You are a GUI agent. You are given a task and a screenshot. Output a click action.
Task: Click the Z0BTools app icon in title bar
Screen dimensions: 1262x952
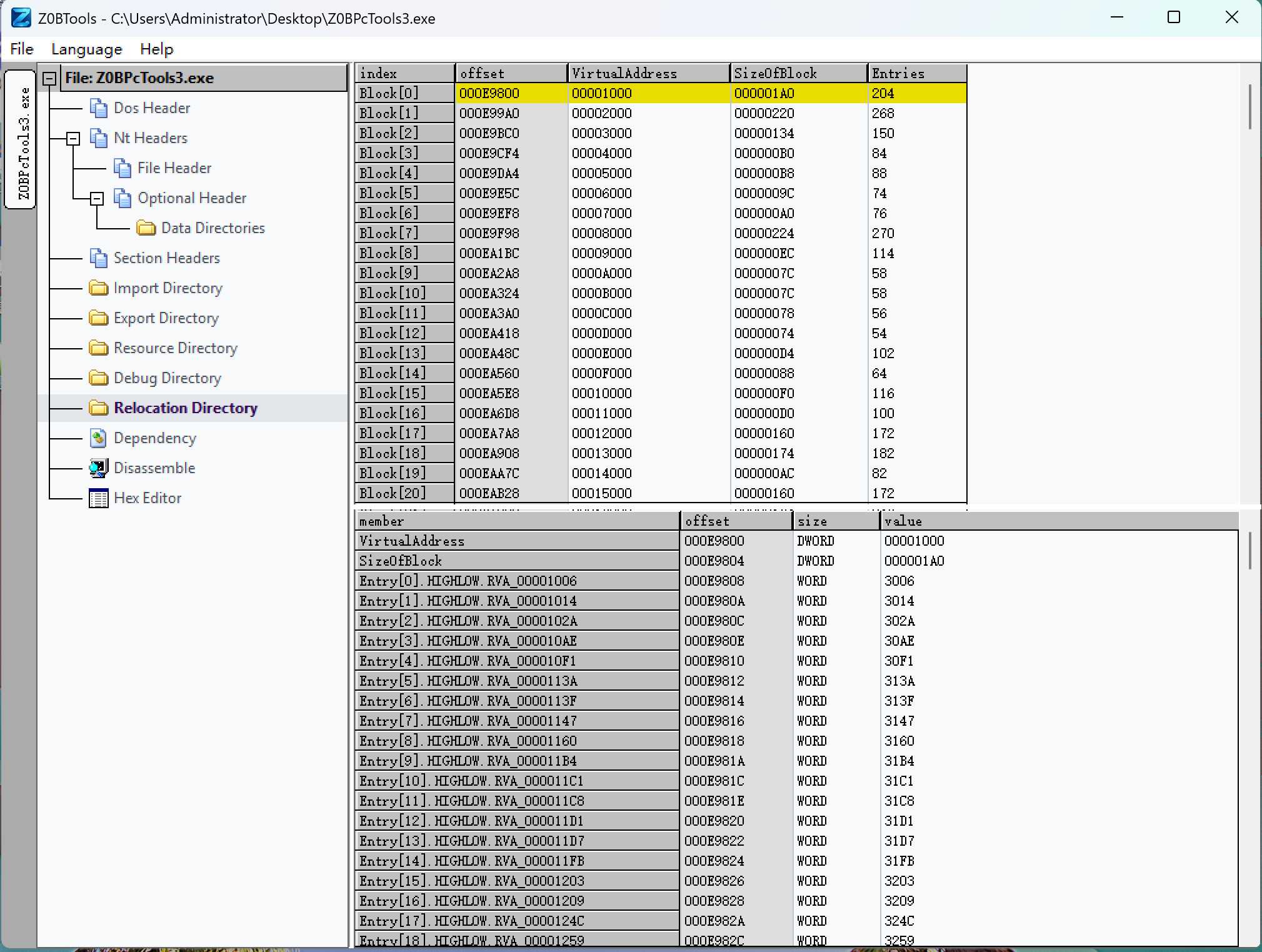pyautogui.click(x=21, y=18)
